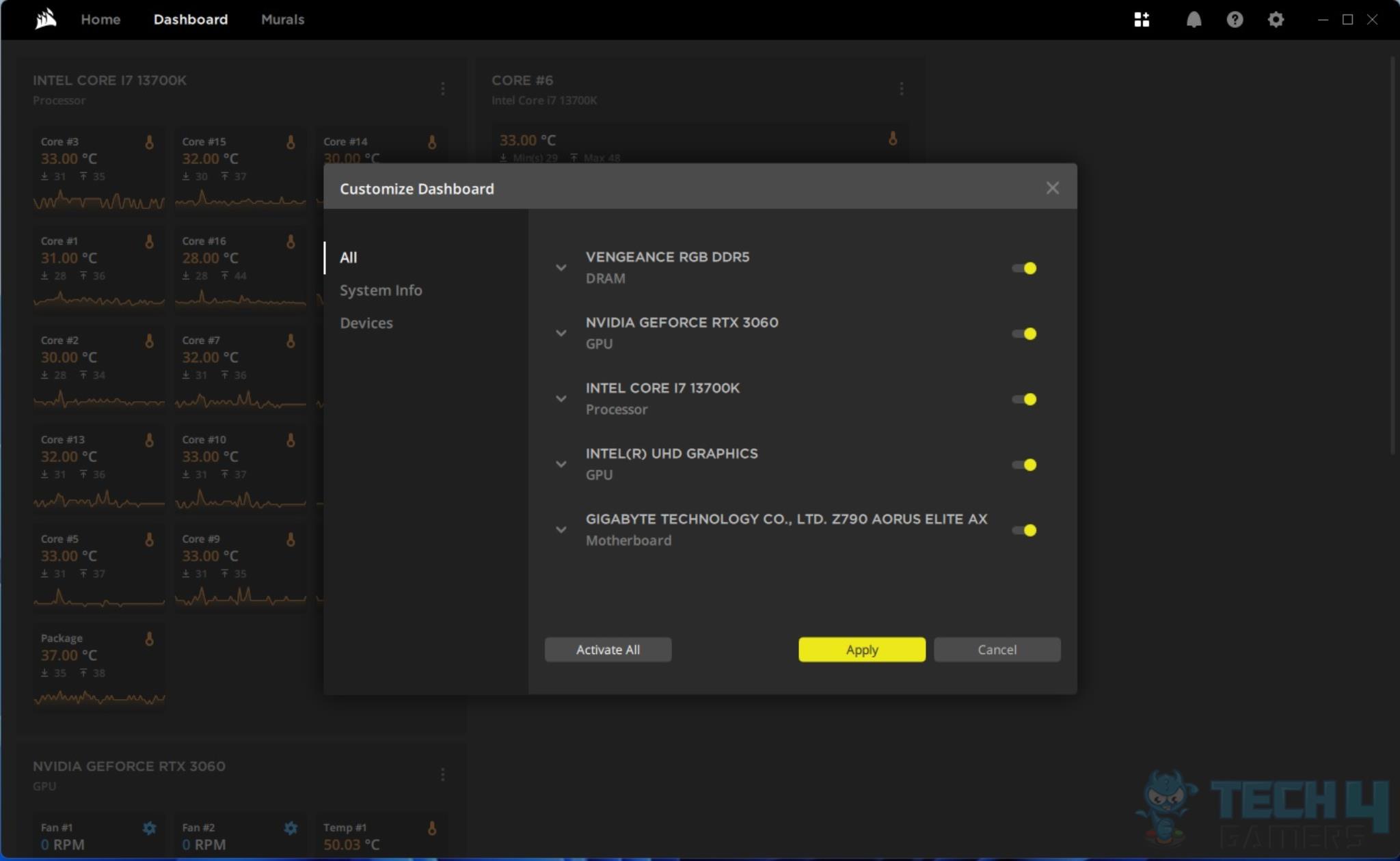Screen dimensions: 1400x861
Task: Click thermometer icon on Core #13 tile
Action: pos(149,440)
